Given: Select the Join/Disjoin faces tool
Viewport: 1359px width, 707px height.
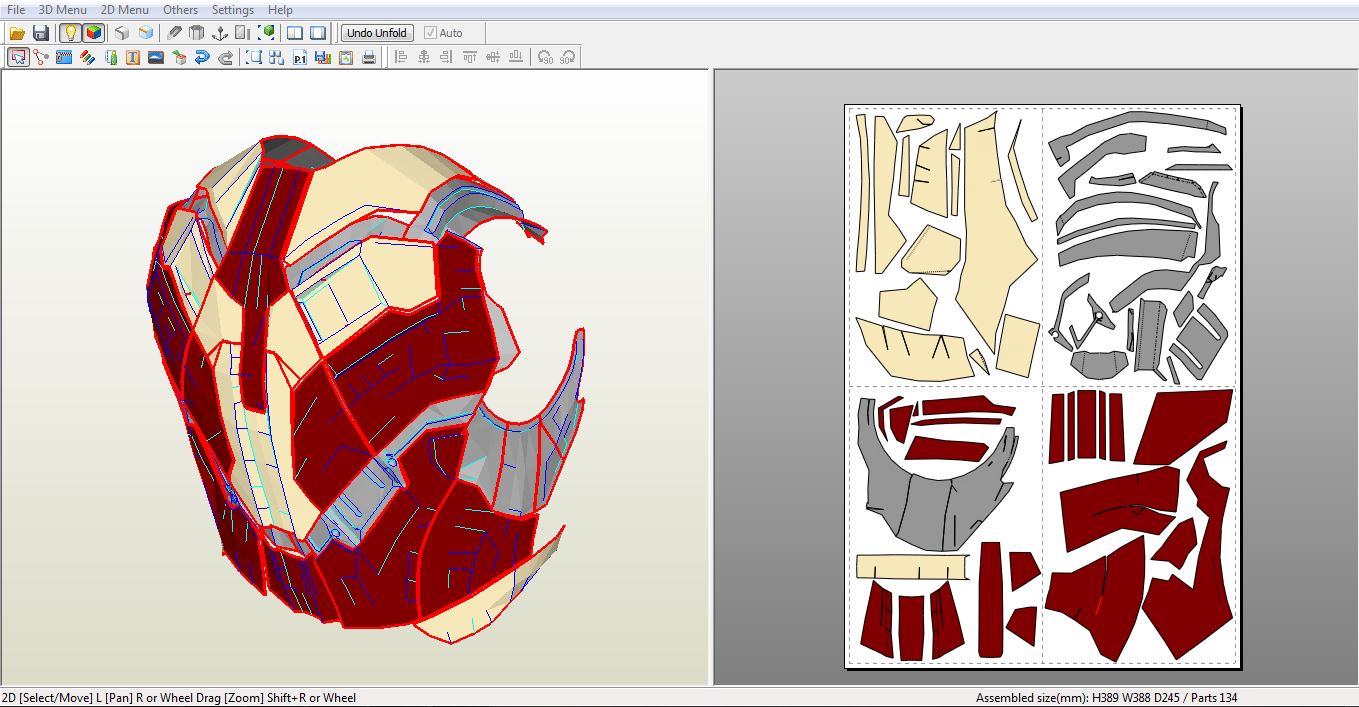Looking at the screenshot, I should pos(41,57).
